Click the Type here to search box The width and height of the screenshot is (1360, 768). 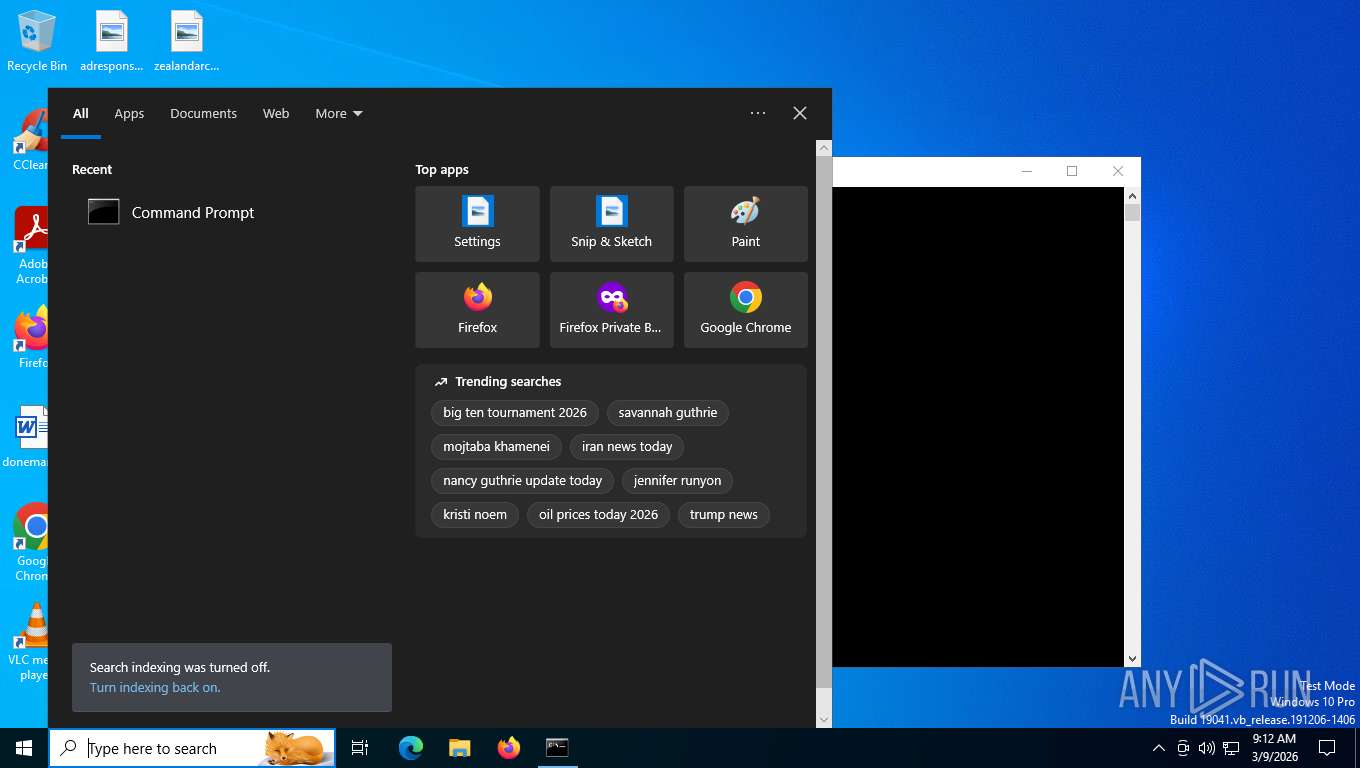(192, 748)
